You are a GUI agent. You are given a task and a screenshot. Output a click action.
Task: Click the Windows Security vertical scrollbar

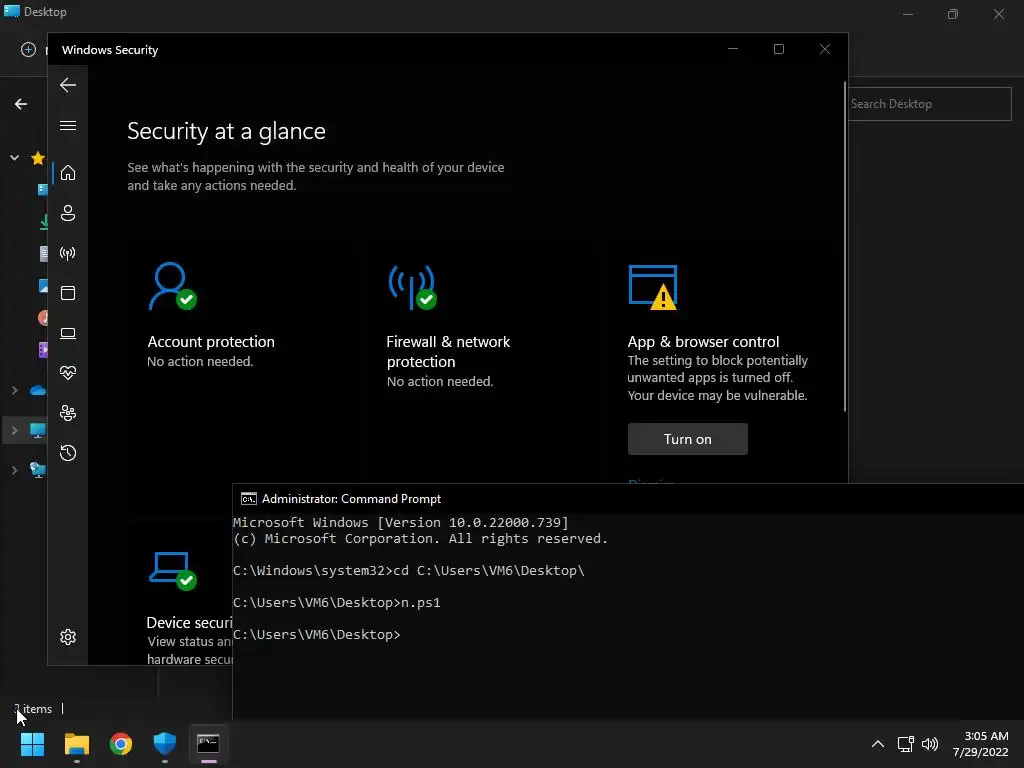844,247
